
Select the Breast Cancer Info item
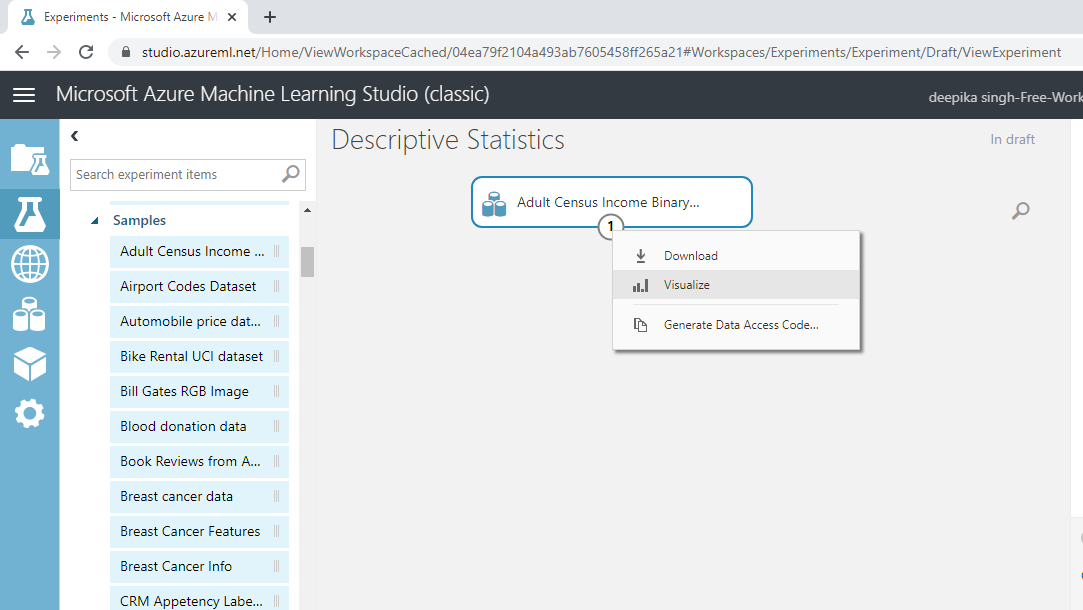(199, 566)
